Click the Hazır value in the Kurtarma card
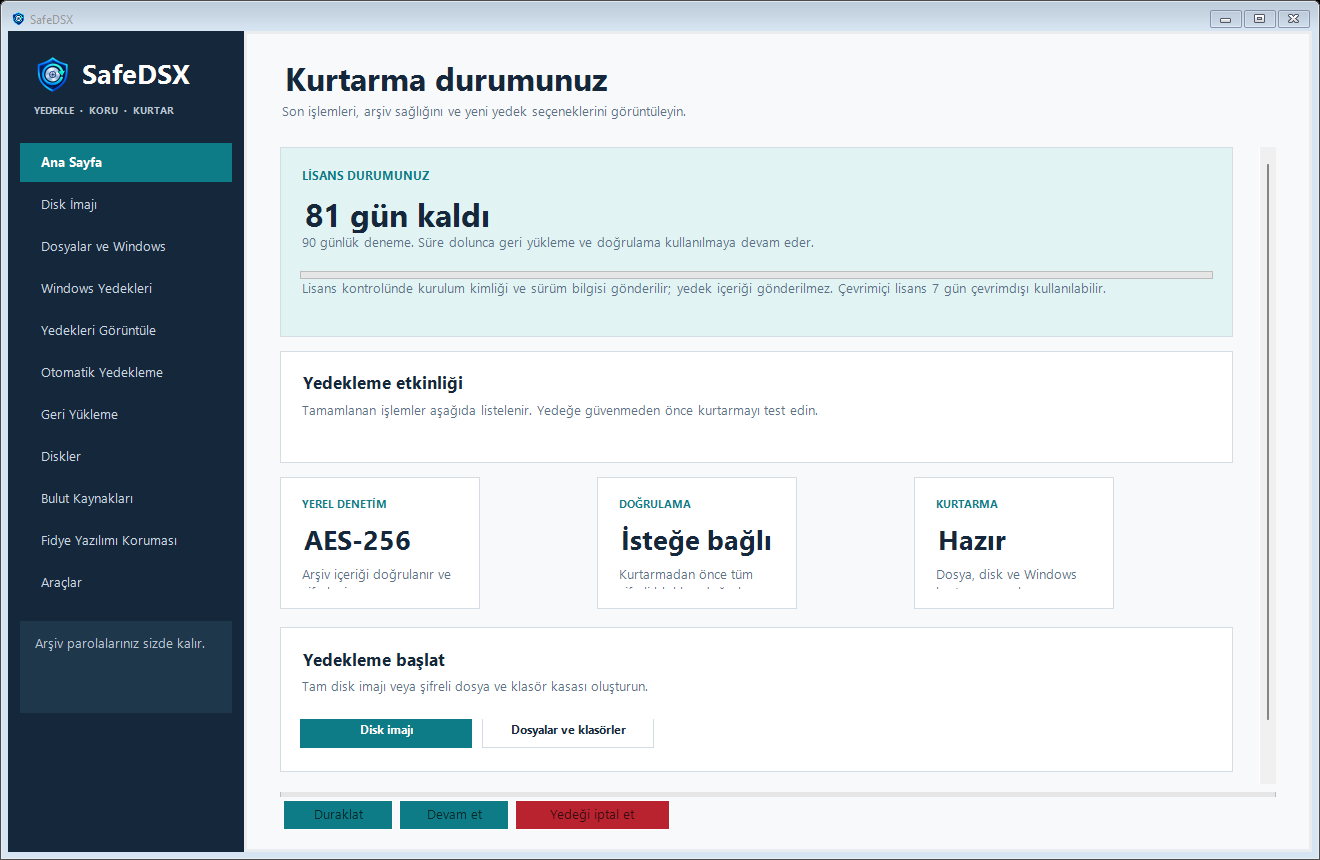1320x860 pixels. coord(972,541)
